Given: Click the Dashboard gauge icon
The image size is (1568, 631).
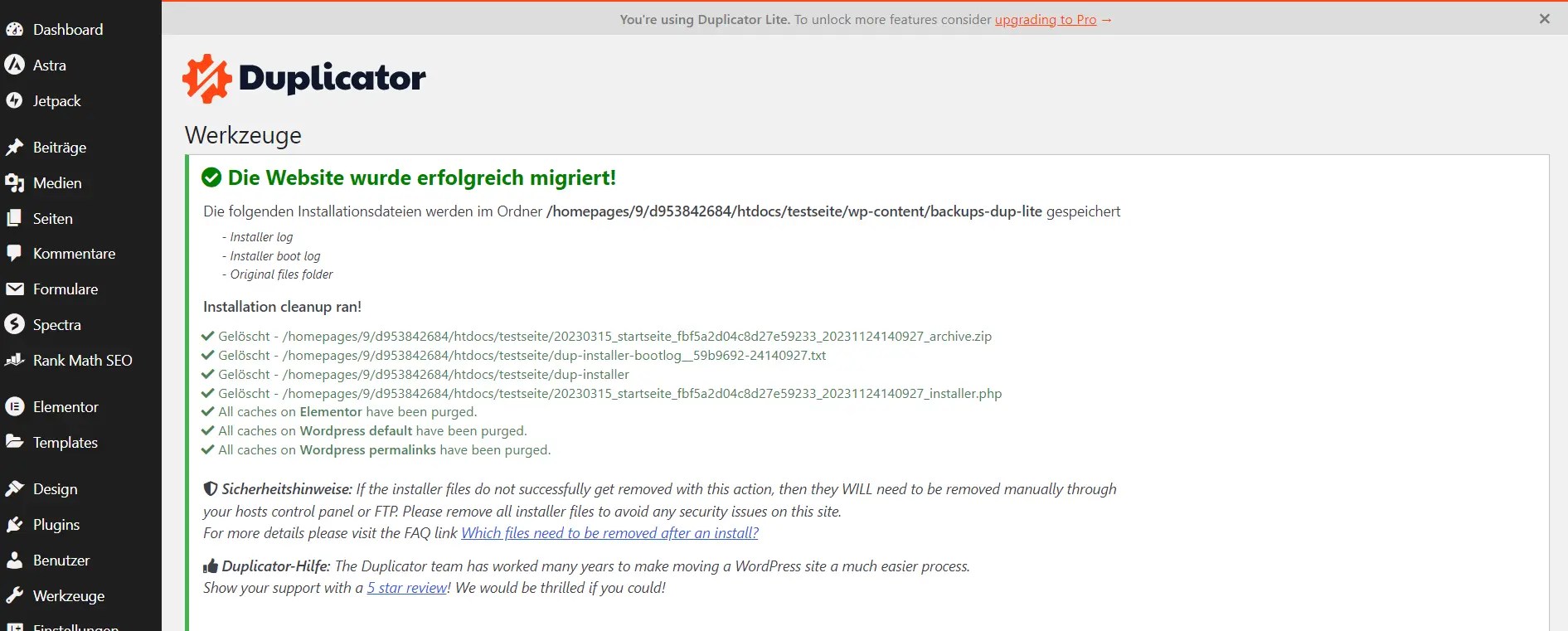Looking at the screenshot, I should click(x=14, y=29).
